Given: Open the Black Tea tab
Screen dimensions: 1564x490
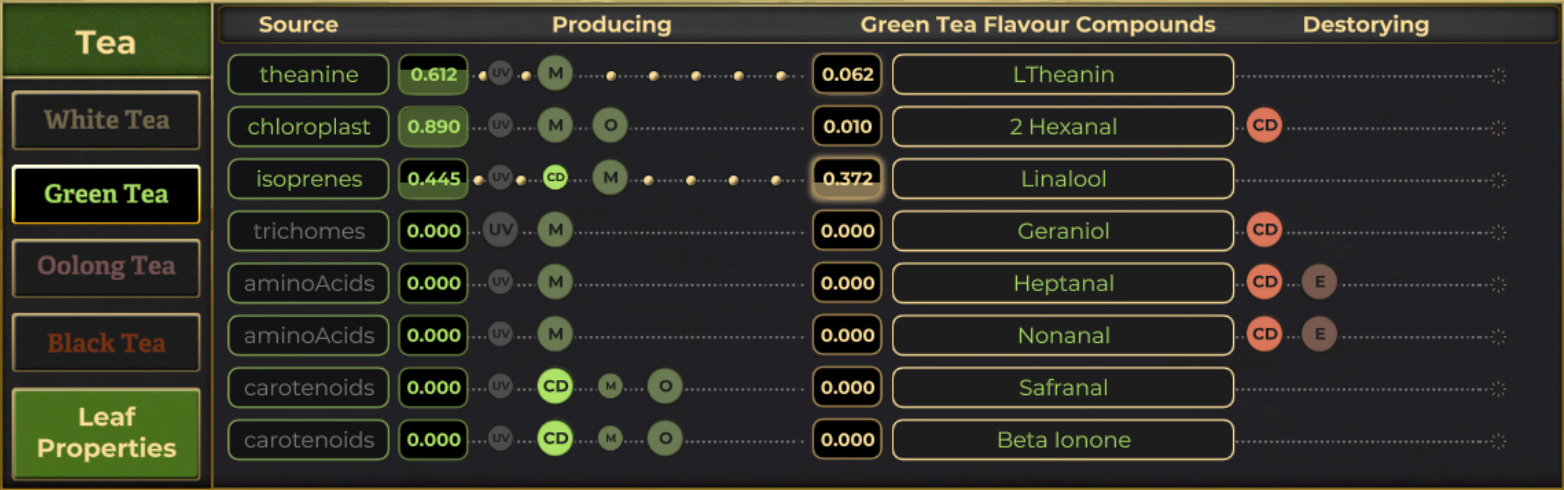Looking at the screenshot, I should [x=106, y=343].
